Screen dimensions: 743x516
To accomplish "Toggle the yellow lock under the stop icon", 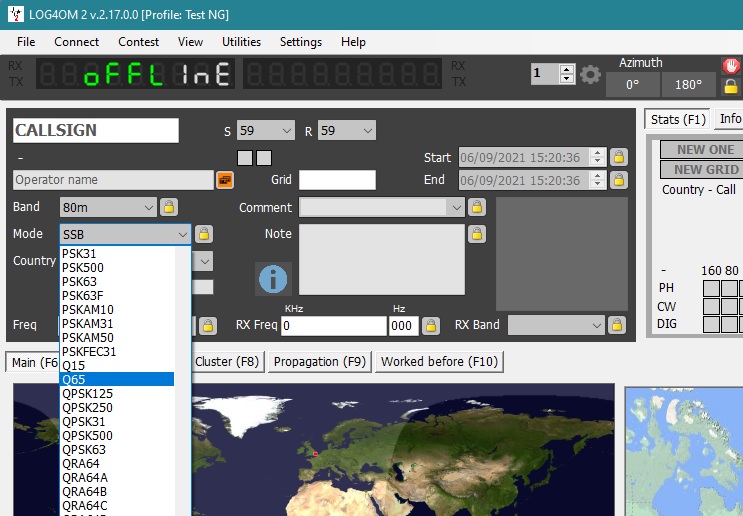I will [731, 87].
